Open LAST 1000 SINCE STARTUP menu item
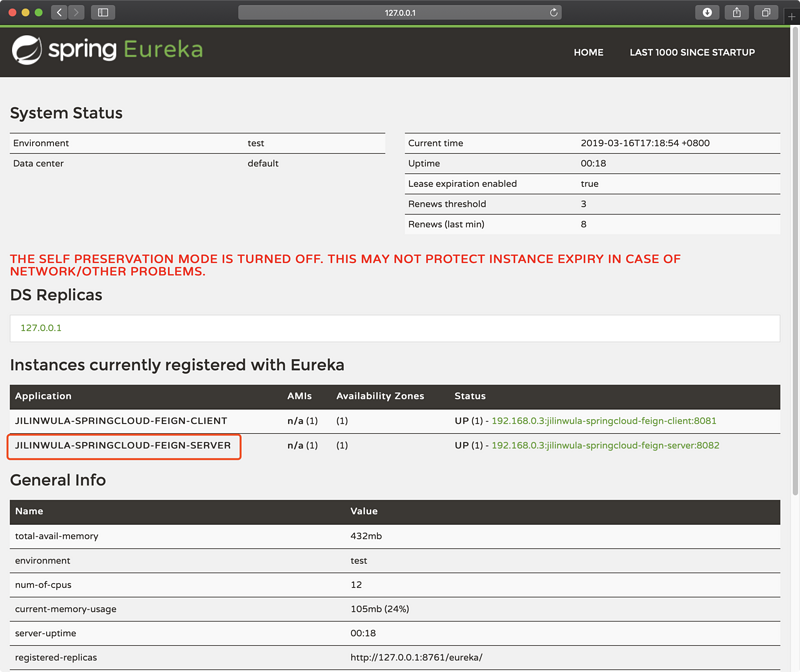800x672 pixels. click(x=692, y=52)
